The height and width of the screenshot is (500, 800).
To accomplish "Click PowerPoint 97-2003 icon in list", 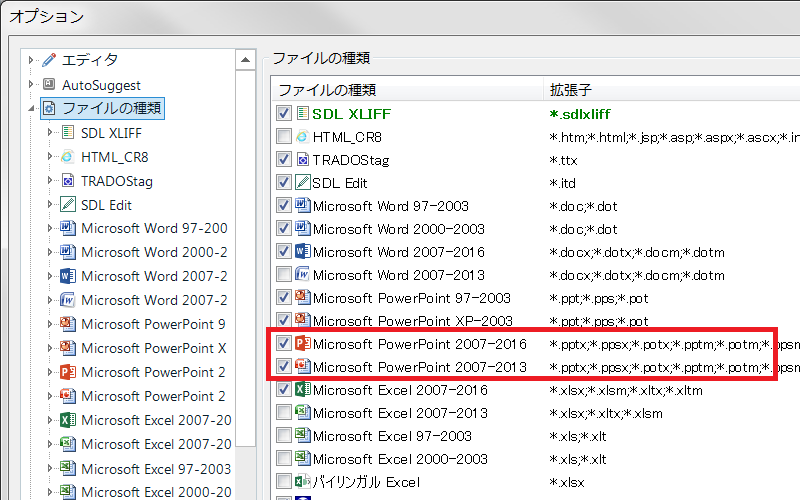I will tap(303, 297).
